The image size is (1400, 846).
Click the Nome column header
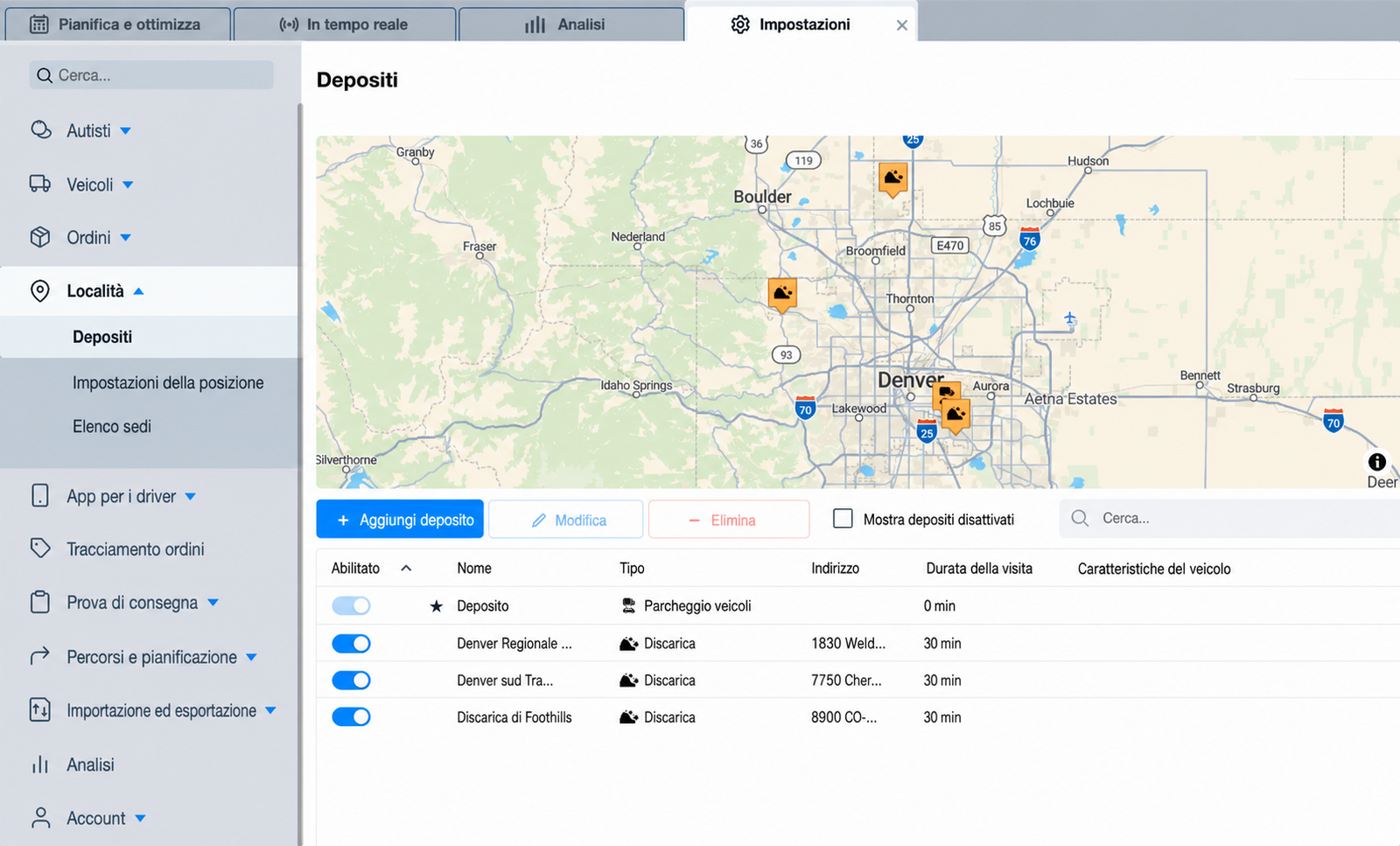pyautogui.click(x=474, y=569)
